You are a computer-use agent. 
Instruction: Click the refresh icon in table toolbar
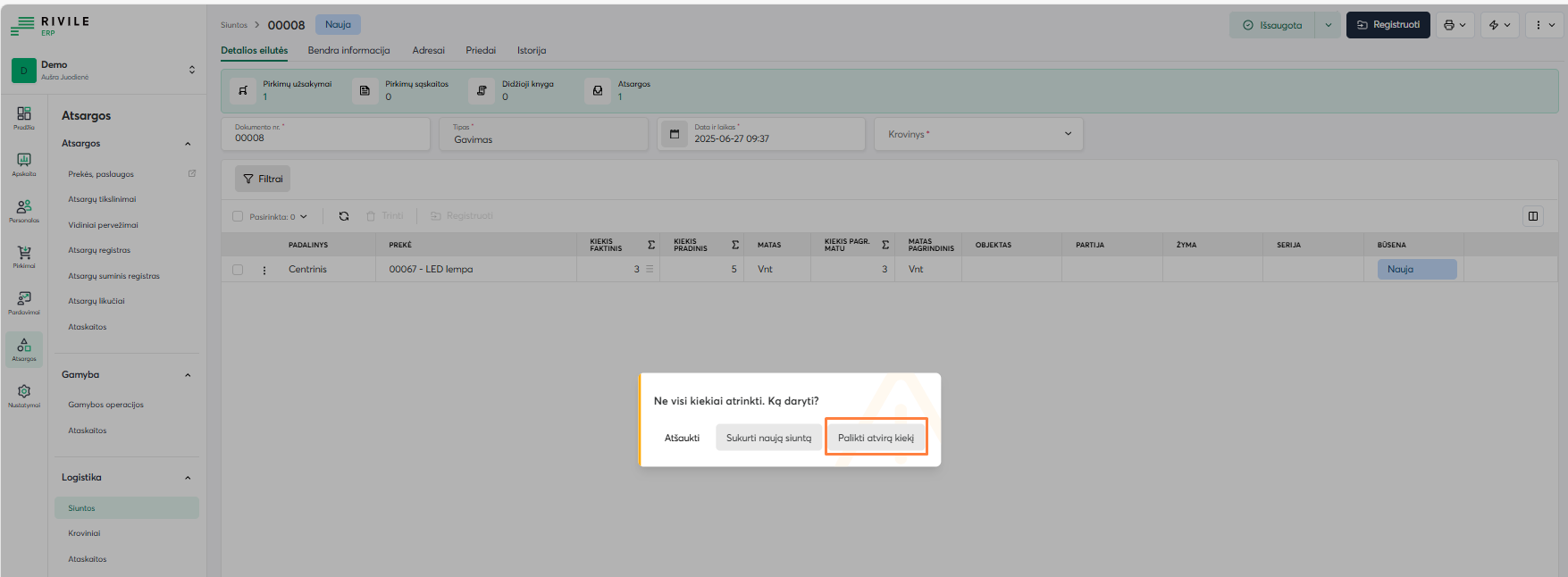point(344,216)
